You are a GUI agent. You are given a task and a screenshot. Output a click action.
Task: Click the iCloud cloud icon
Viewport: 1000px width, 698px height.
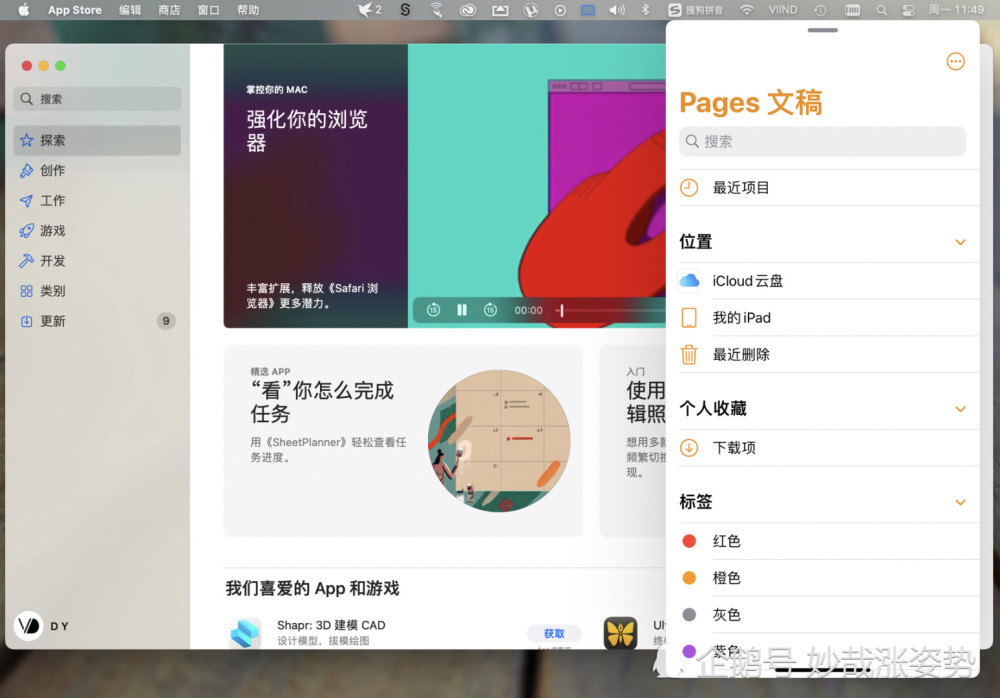[689, 281]
